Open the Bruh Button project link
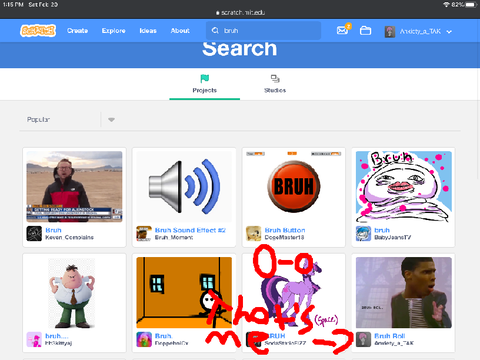480x360 pixels. point(285,230)
